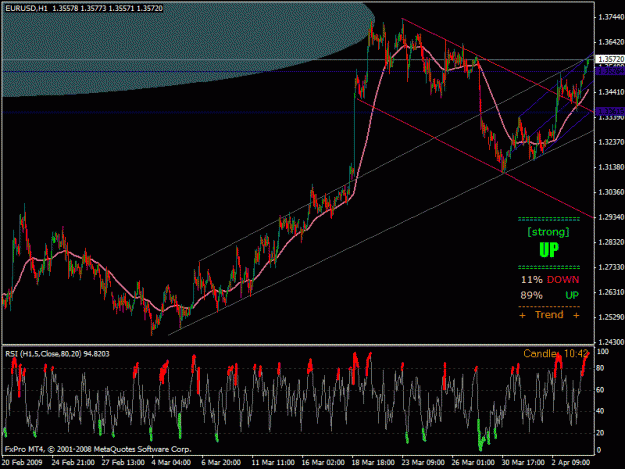Click the 16 Mar 02:00 time label
Screen dimensions: 625x469
click(323, 463)
